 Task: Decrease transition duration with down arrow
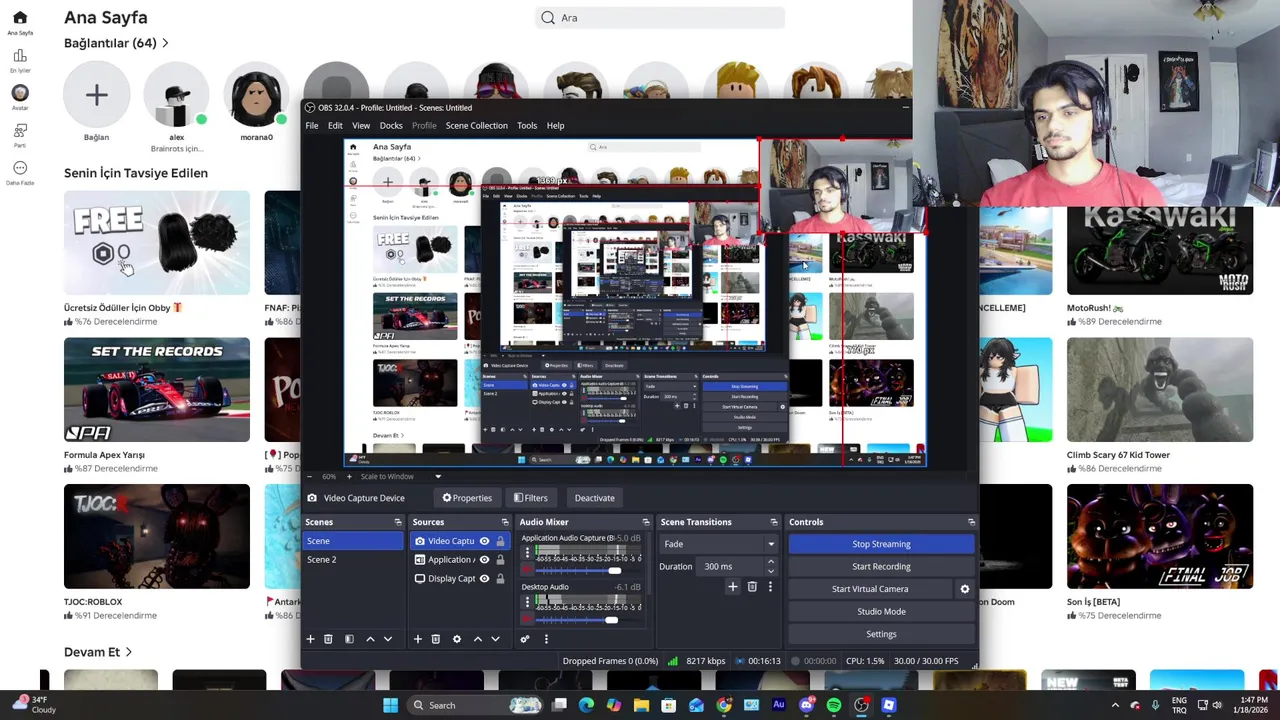coord(770,571)
